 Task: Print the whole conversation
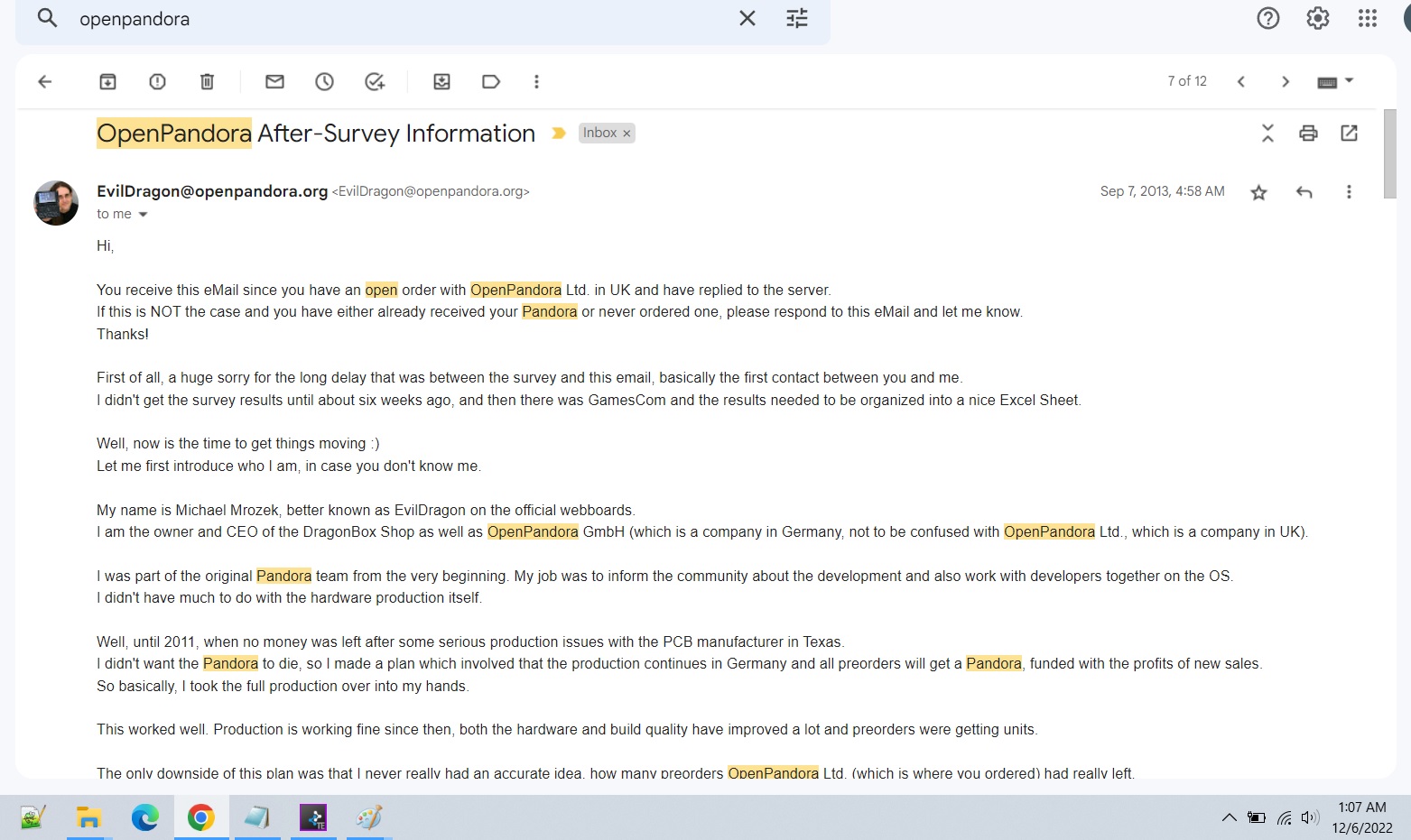click(1308, 134)
